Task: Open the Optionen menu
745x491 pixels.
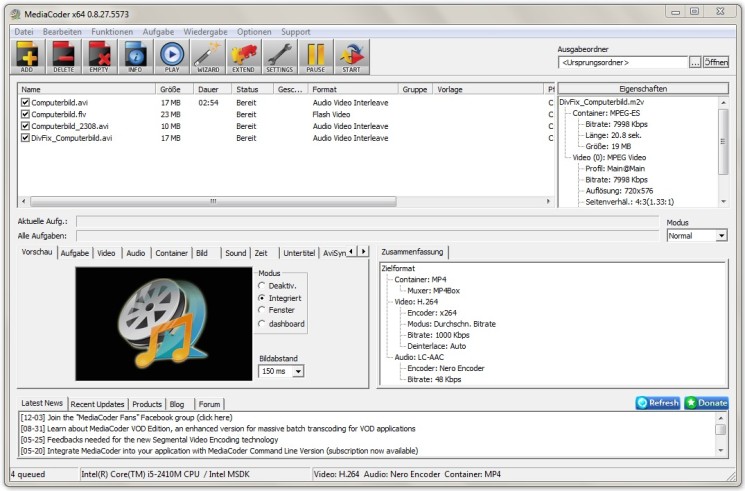Action: click(x=254, y=32)
